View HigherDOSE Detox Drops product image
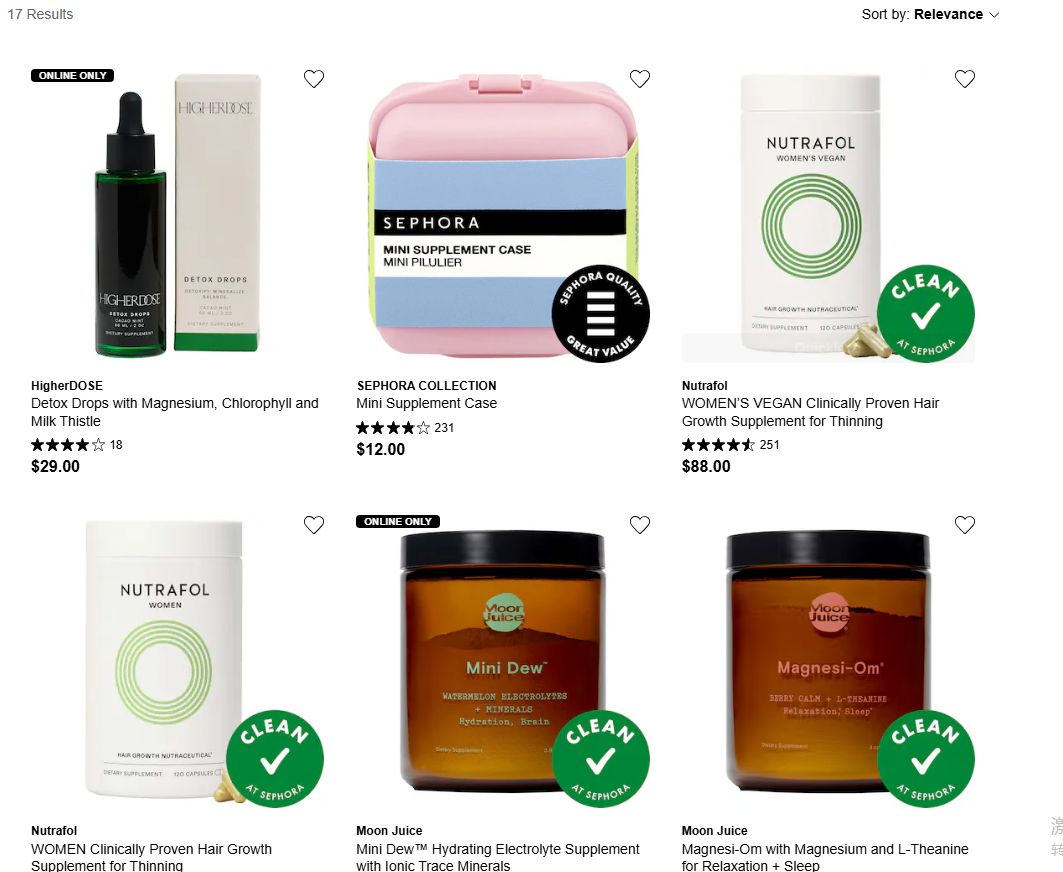Image resolution: width=1063 pixels, height=872 pixels. 178,216
